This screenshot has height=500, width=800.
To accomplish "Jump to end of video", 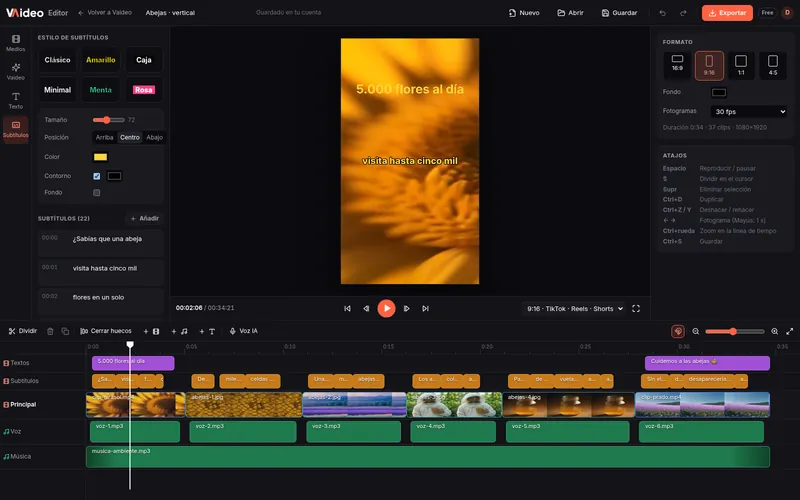I will [425, 309].
